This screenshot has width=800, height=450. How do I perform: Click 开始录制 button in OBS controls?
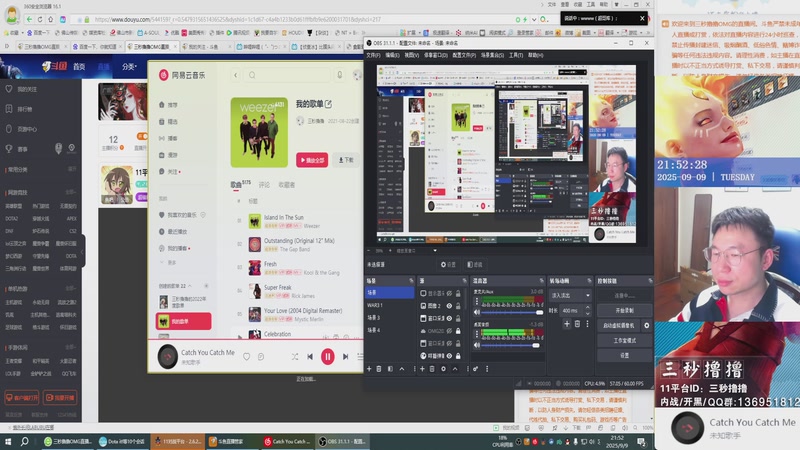coord(624,310)
